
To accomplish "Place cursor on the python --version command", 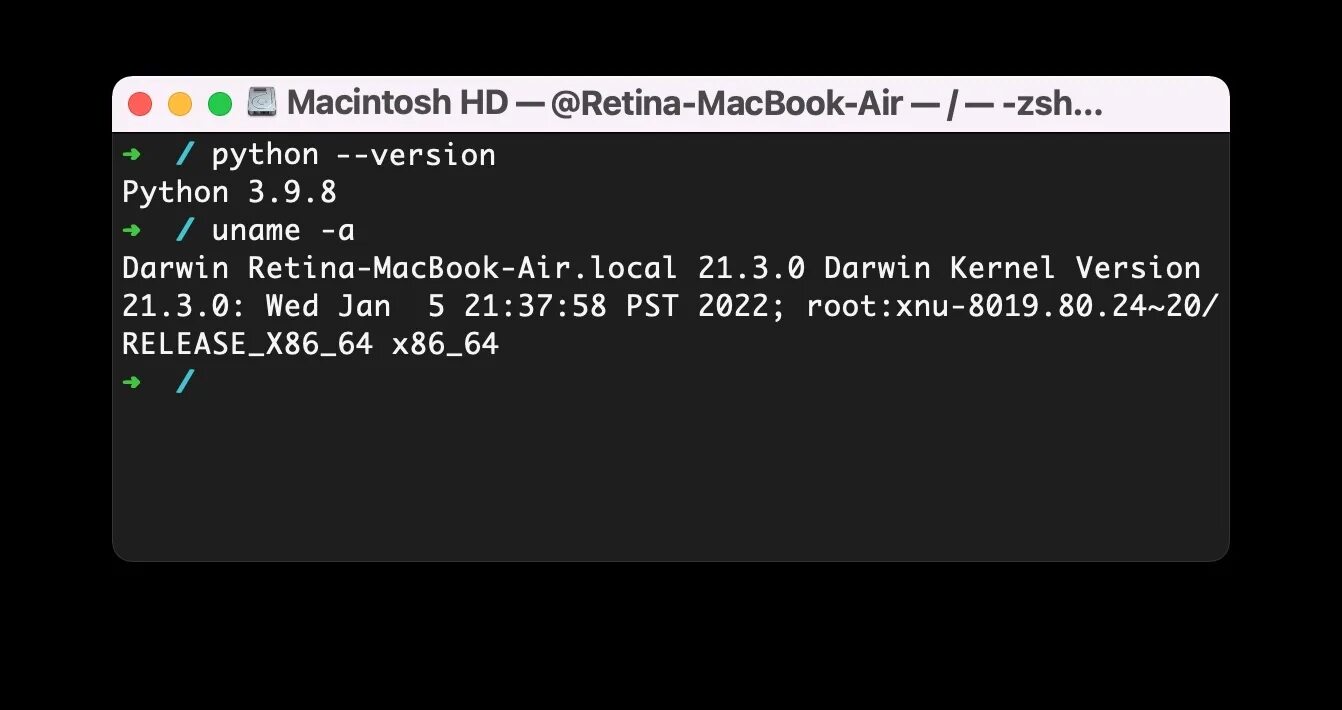I will [x=353, y=155].
